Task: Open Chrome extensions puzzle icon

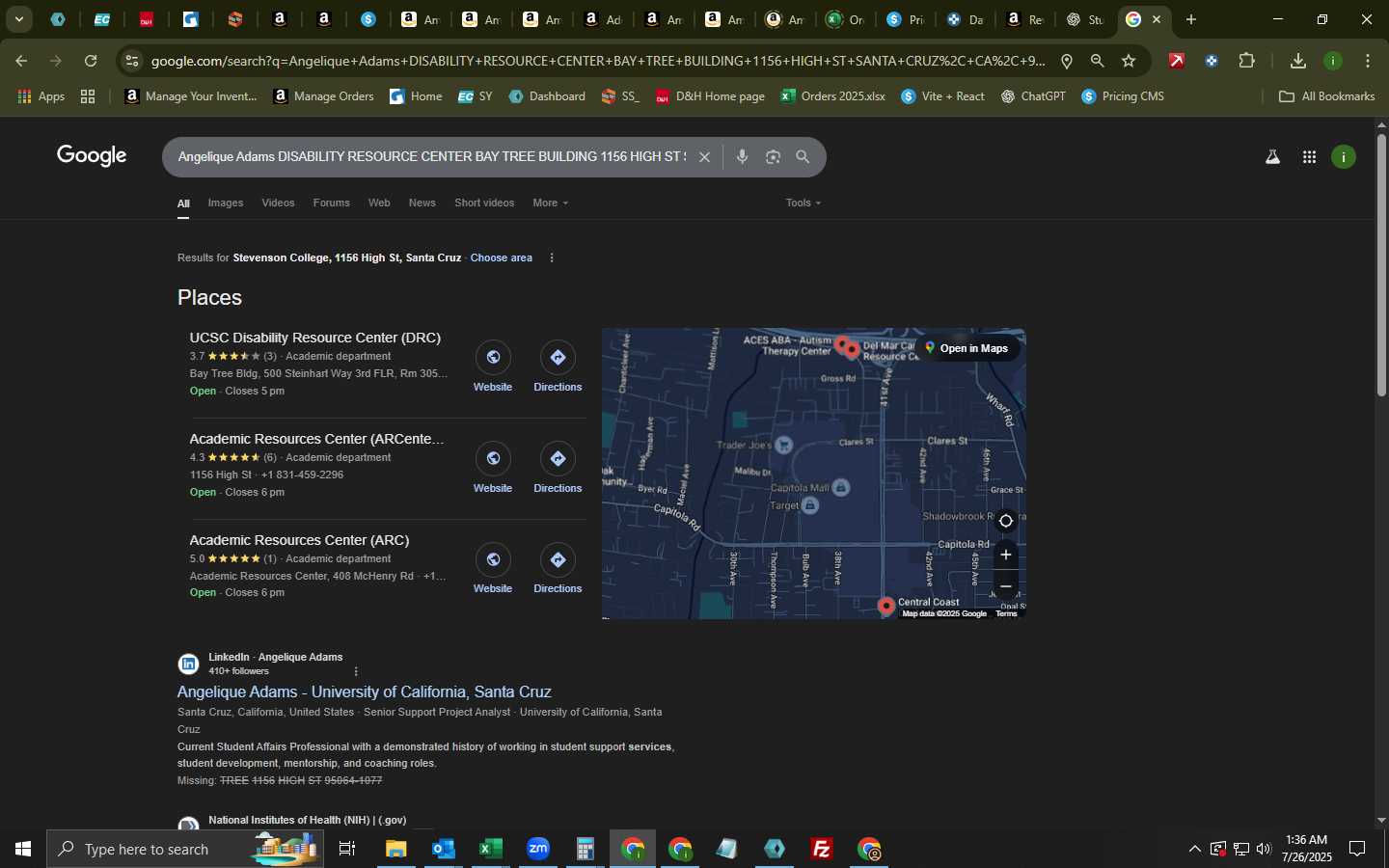Action: pos(1246,61)
